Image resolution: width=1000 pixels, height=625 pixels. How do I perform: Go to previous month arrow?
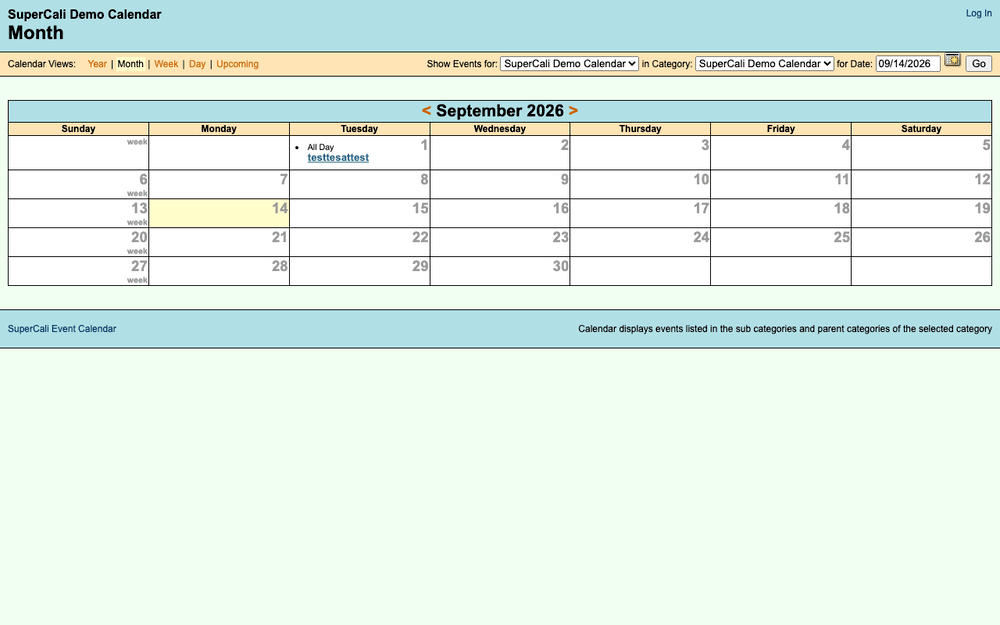[426, 110]
